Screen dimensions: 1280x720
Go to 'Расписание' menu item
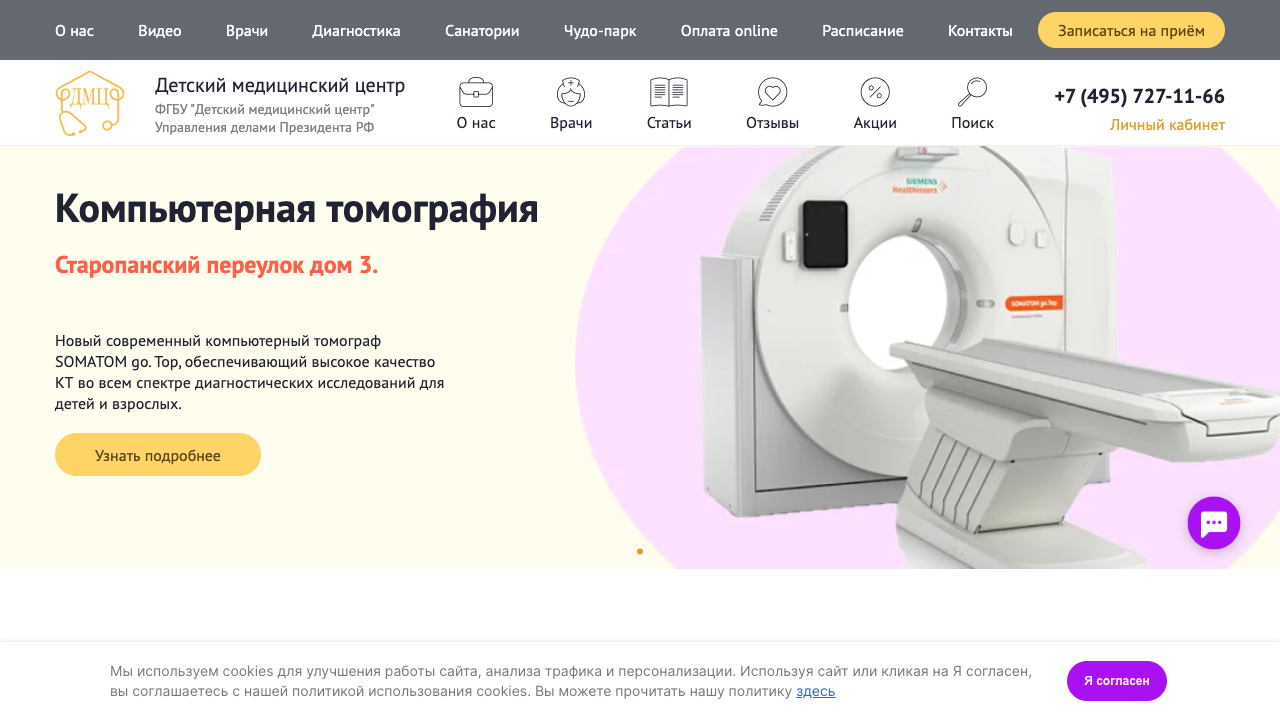863,31
